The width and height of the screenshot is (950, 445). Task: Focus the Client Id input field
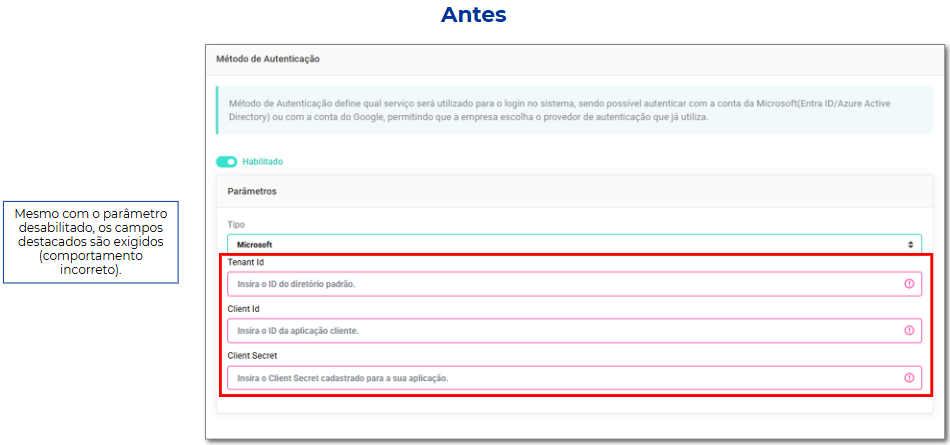[560, 331]
